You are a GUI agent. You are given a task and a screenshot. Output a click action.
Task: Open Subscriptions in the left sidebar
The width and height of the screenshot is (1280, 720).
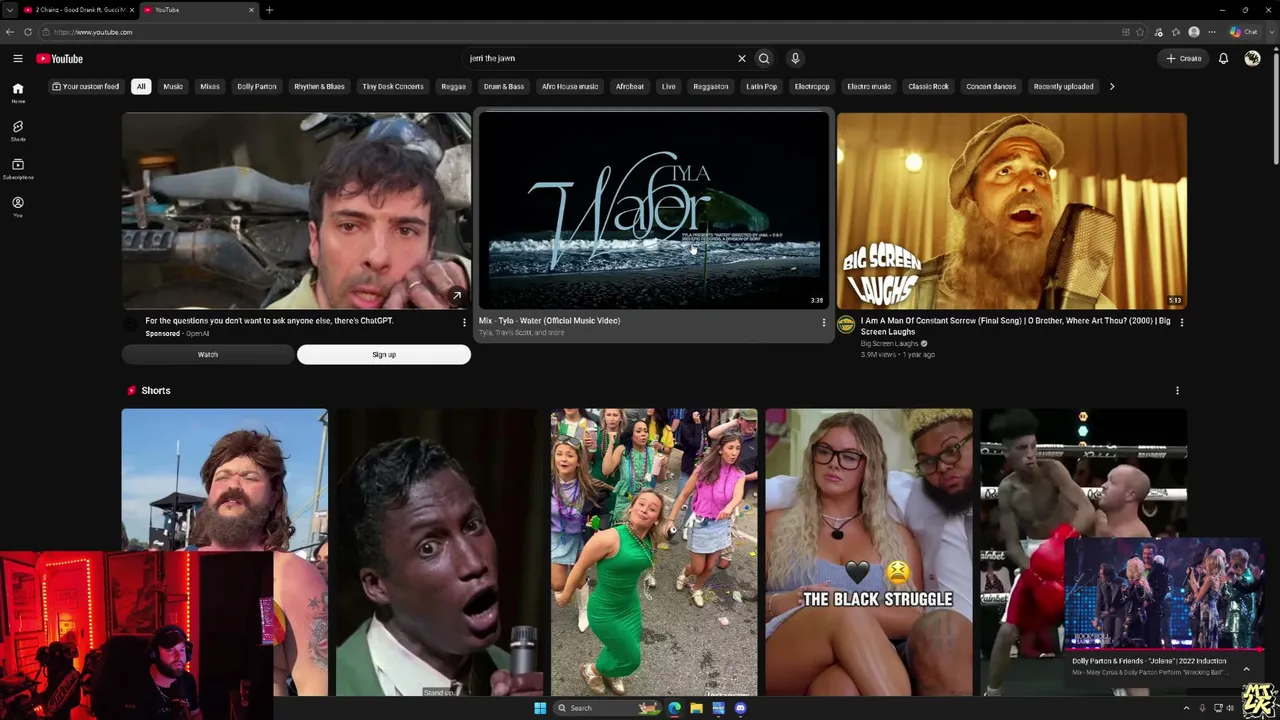[x=18, y=169]
